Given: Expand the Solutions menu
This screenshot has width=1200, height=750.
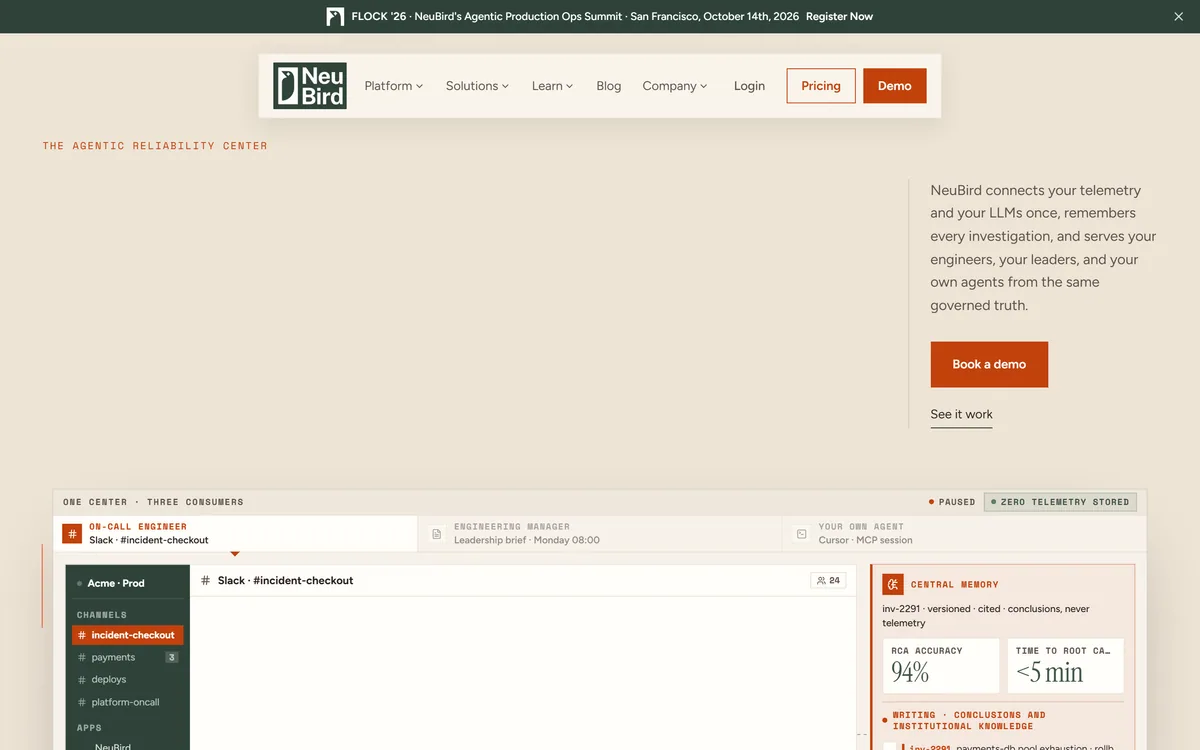Looking at the screenshot, I should coord(477,86).
